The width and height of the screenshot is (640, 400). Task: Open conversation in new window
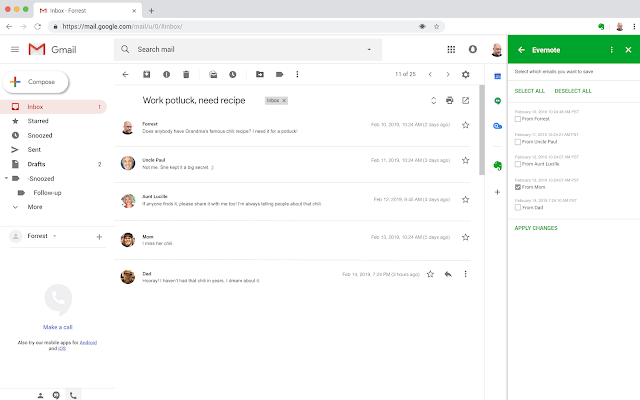point(466,100)
